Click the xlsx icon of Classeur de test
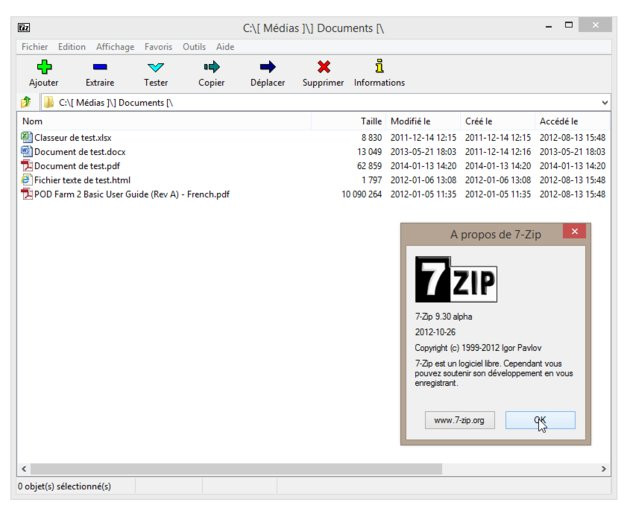Screen dimensions: 630x514 click(27, 137)
